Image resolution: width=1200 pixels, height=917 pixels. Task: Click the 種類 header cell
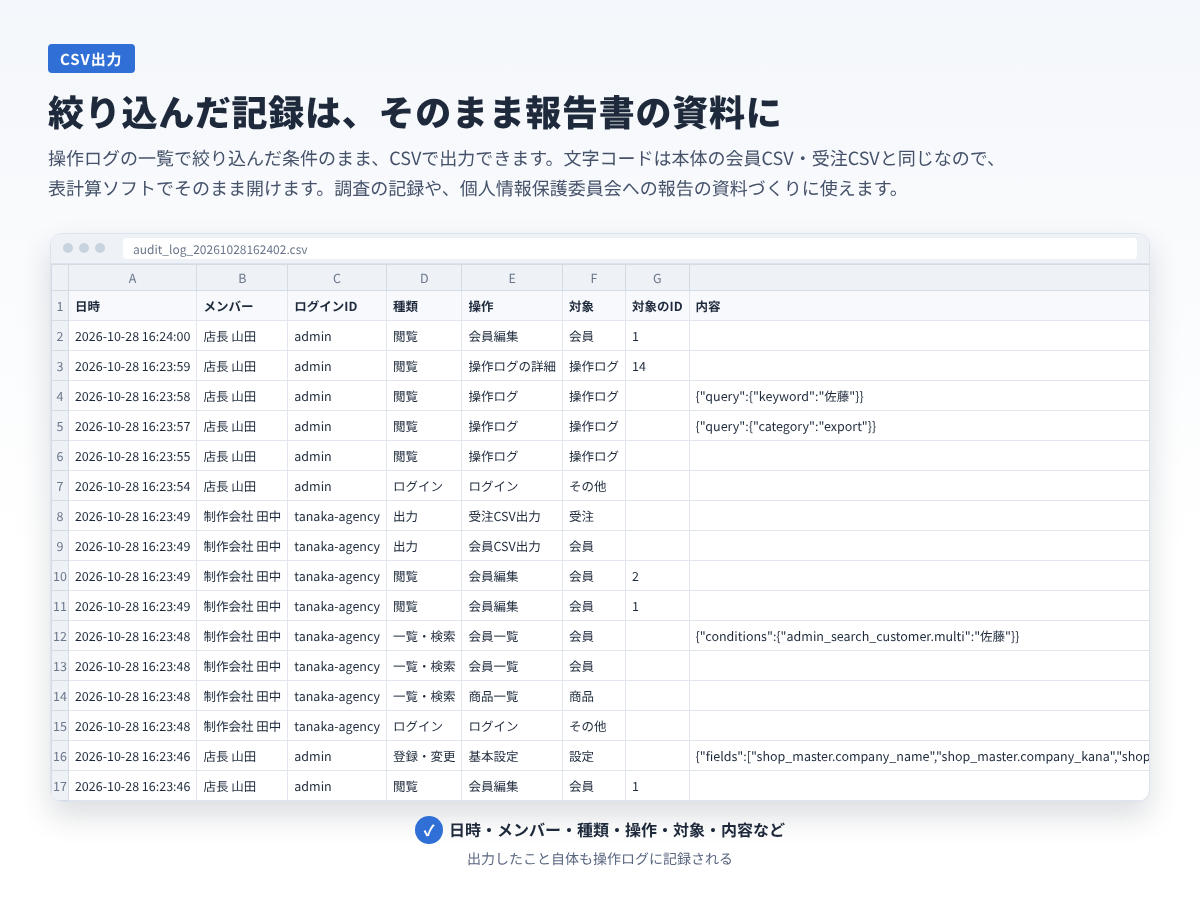click(424, 306)
